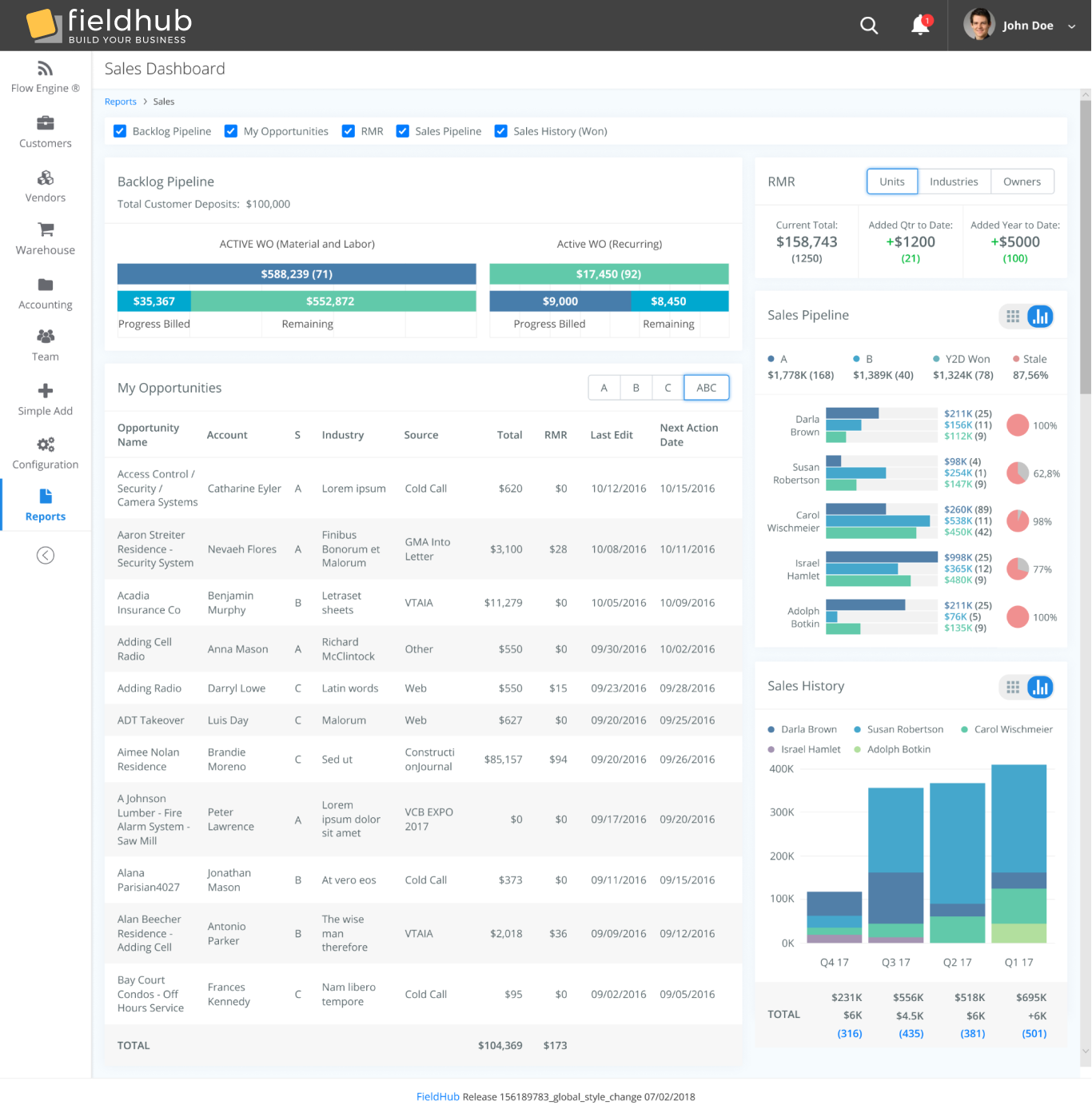Image resolution: width=1092 pixels, height=1113 pixels.
Task: Open the Warehouse section
Action: (45, 238)
